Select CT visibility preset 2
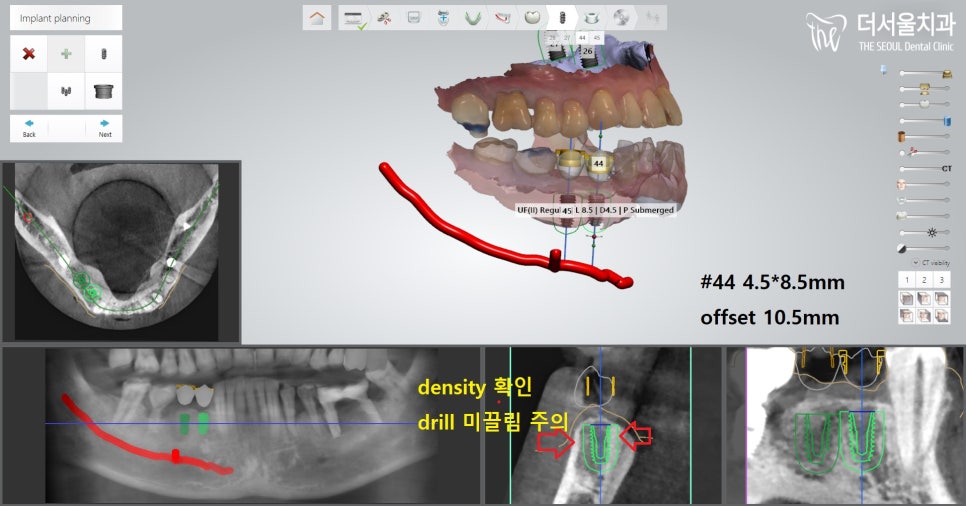Image resolution: width=966 pixels, height=506 pixels. pyautogui.click(x=924, y=280)
